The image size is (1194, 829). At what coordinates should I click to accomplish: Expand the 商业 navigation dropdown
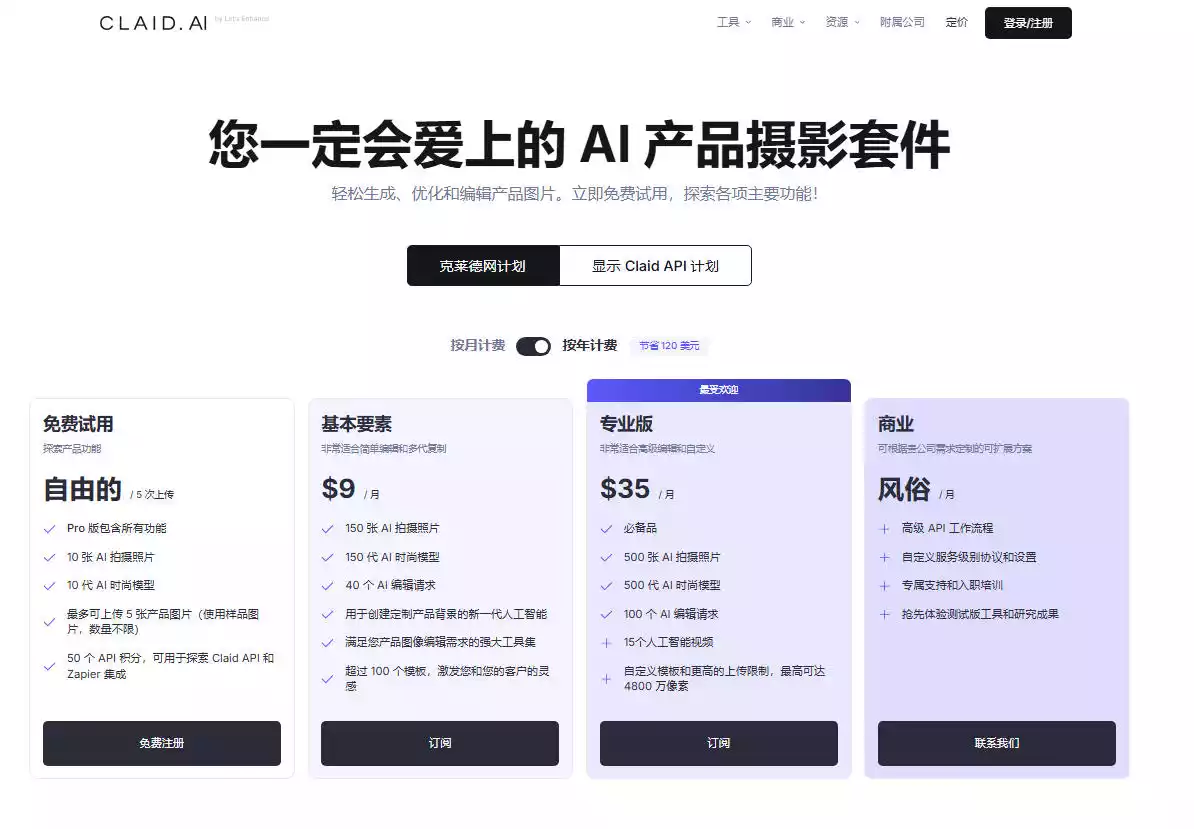788,22
